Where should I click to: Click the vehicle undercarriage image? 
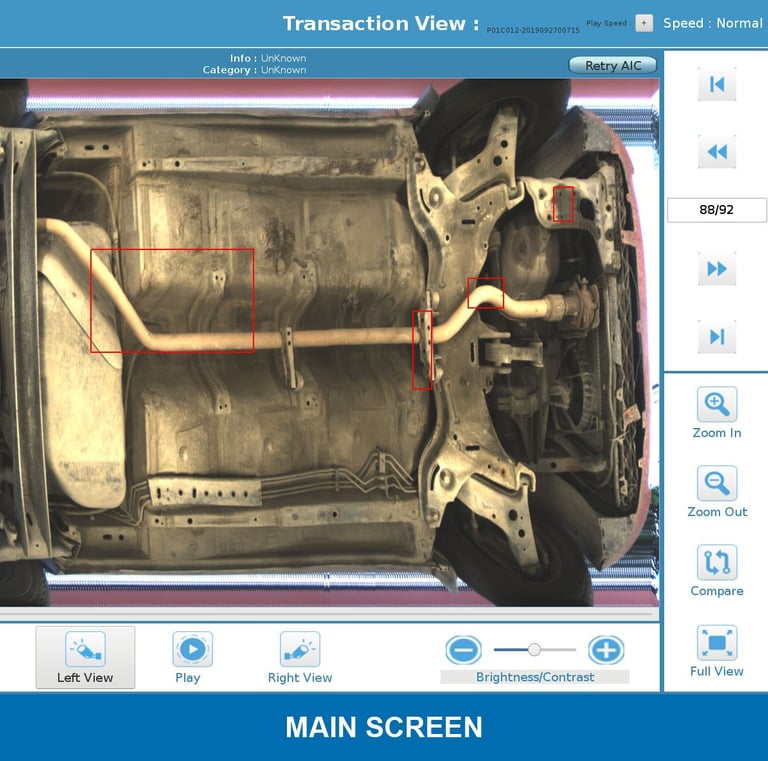[x=330, y=342]
